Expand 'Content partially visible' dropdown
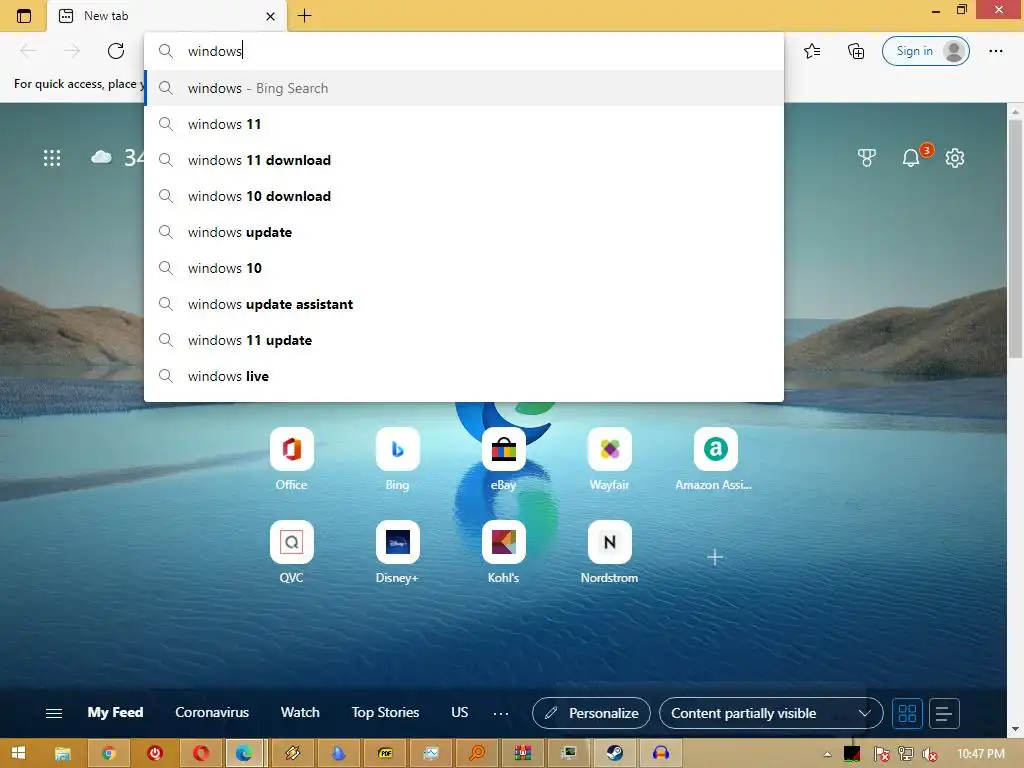 tap(771, 713)
